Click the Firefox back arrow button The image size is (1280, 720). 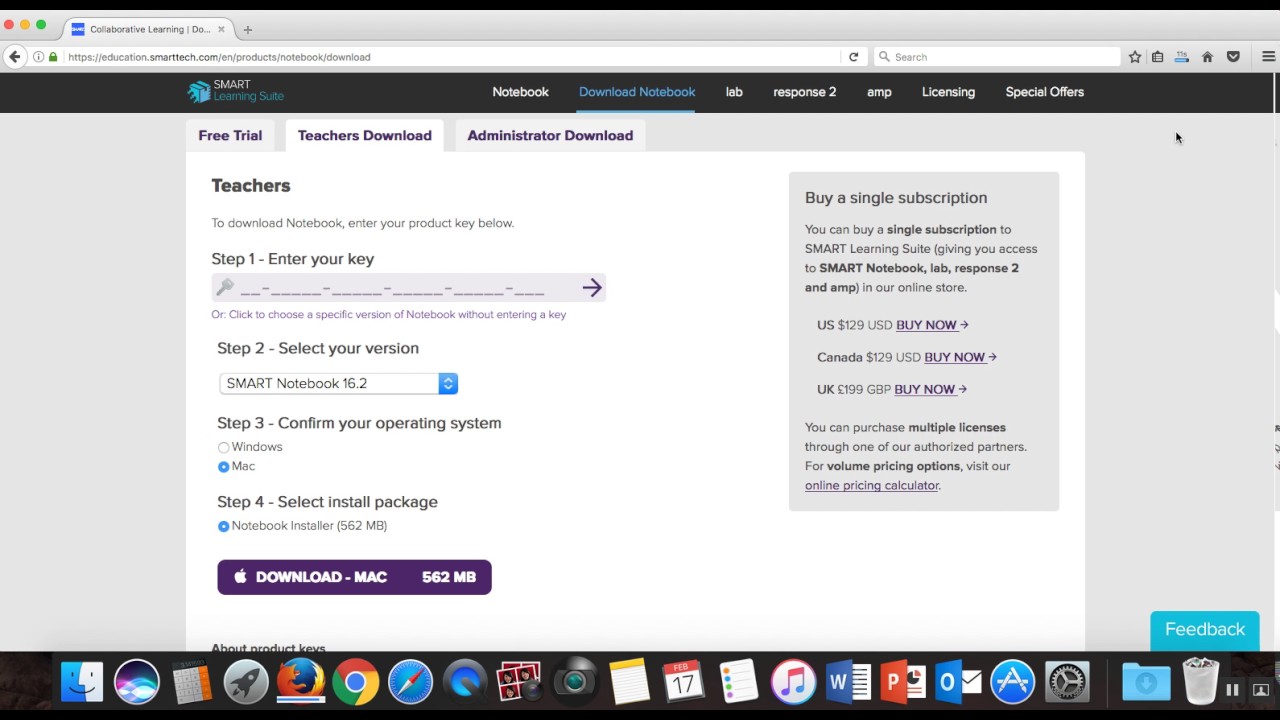point(14,57)
